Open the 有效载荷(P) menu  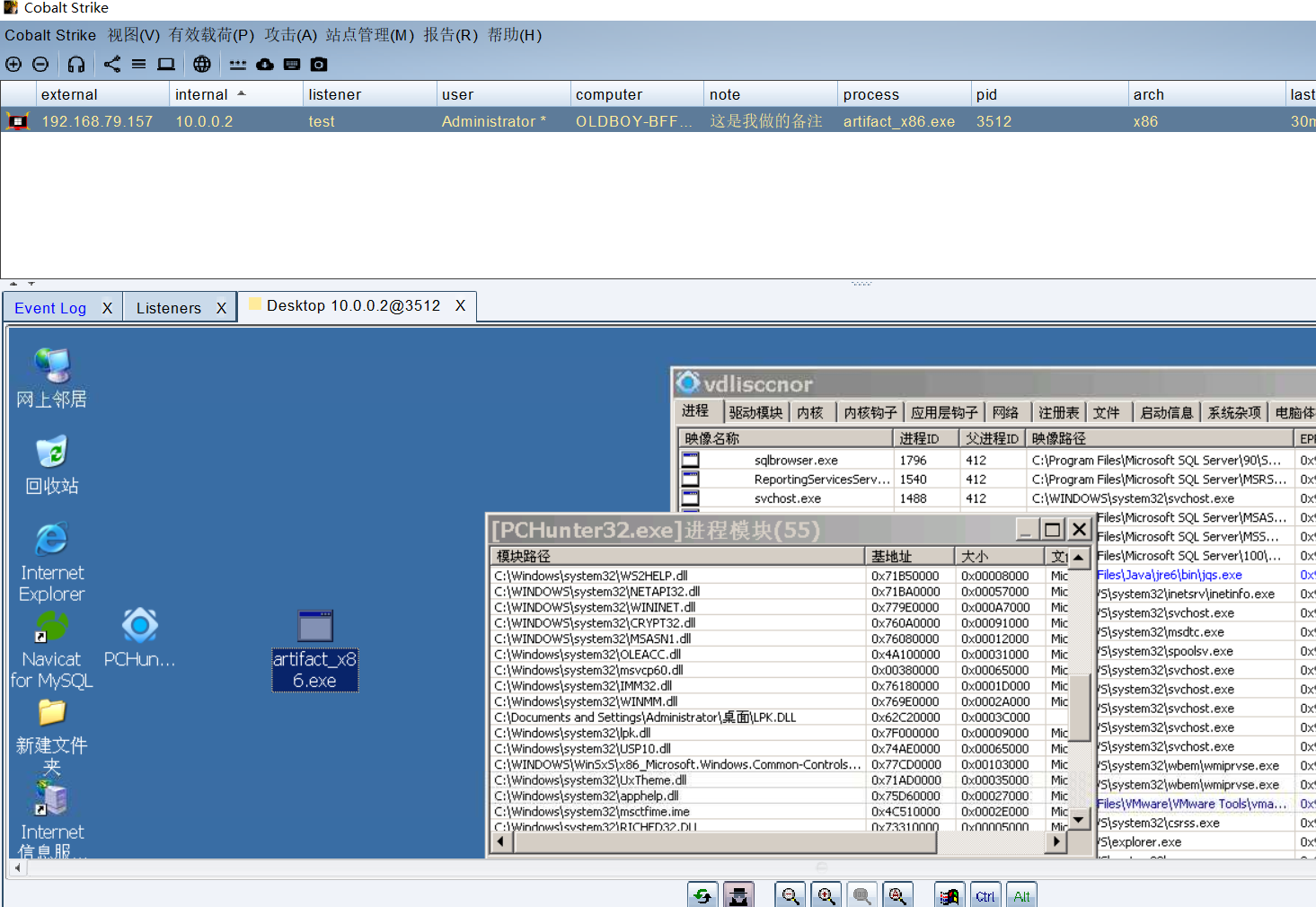point(212,35)
